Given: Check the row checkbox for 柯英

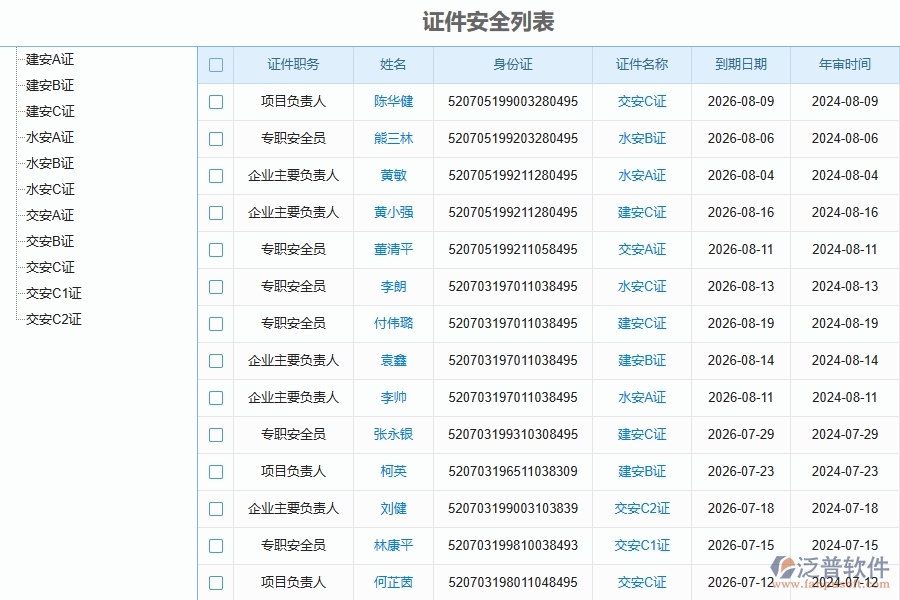Looking at the screenshot, I should coord(216,471).
